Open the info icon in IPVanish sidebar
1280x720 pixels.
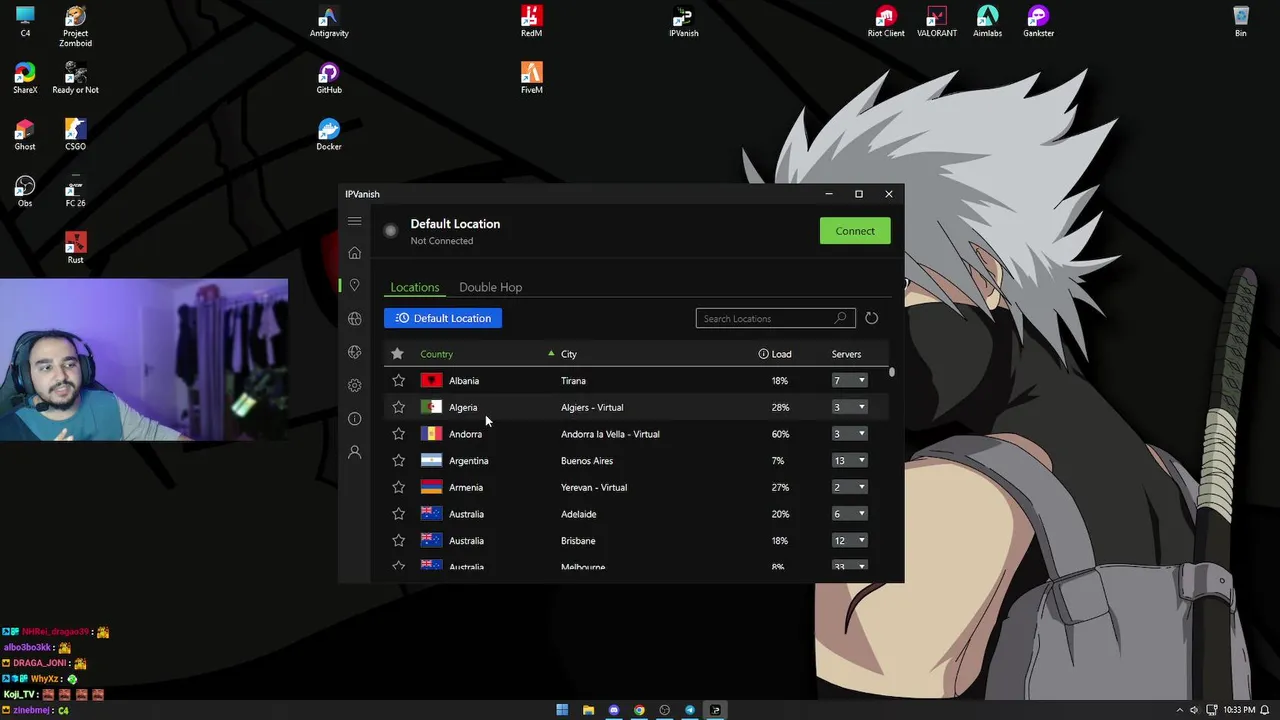click(354, 419)
